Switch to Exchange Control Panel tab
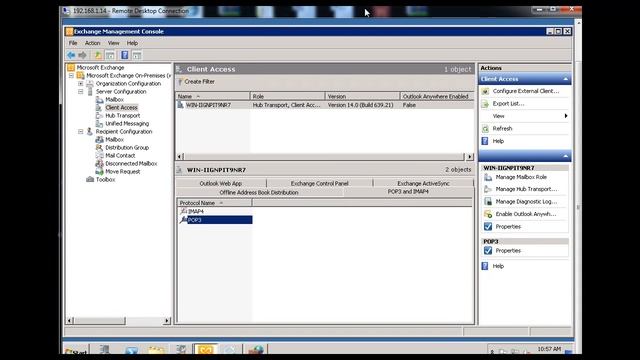640x360 pixels. coord(319,184)
